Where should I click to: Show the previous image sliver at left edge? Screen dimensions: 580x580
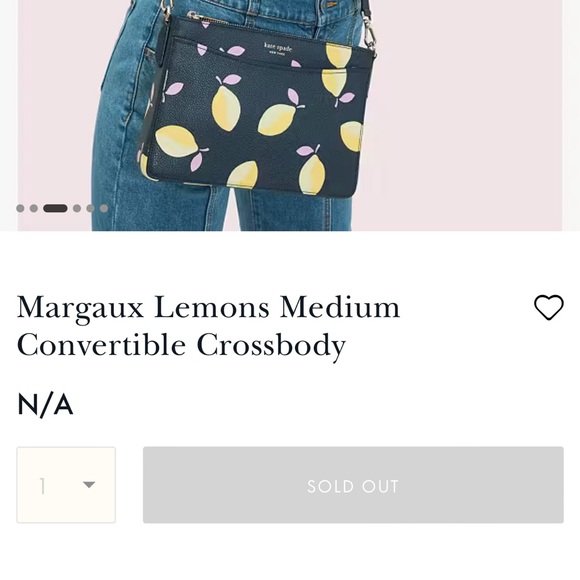(9, 115)
